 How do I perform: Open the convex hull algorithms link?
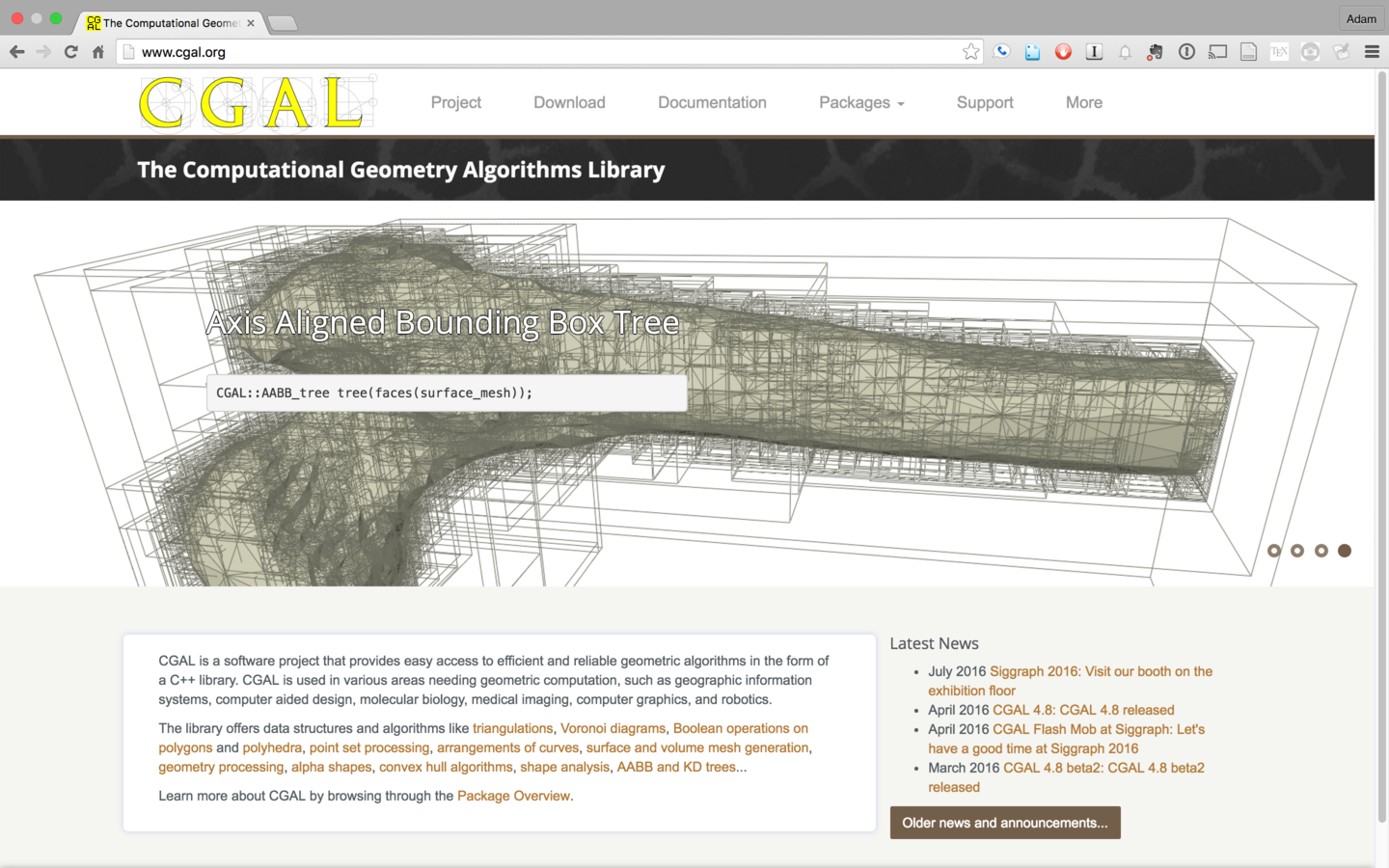pyautogui.click(x=446, y=767)
